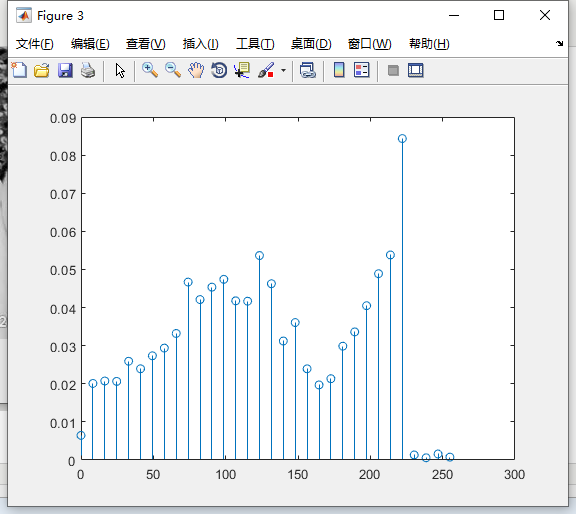Image resolution: width=576 pixels, height=514 pixels.
Task: Print the figure with the printer icon
Action: tap(88, 70)
